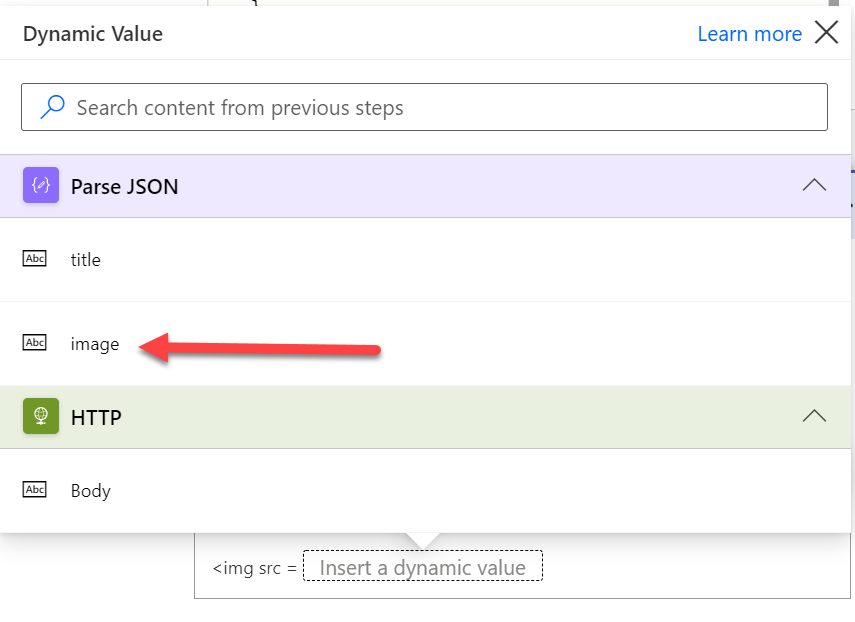The height and width of the screenshot is (622, 855).
Task: Click the Abc icon beside image
Action: (x=35, y=343)
